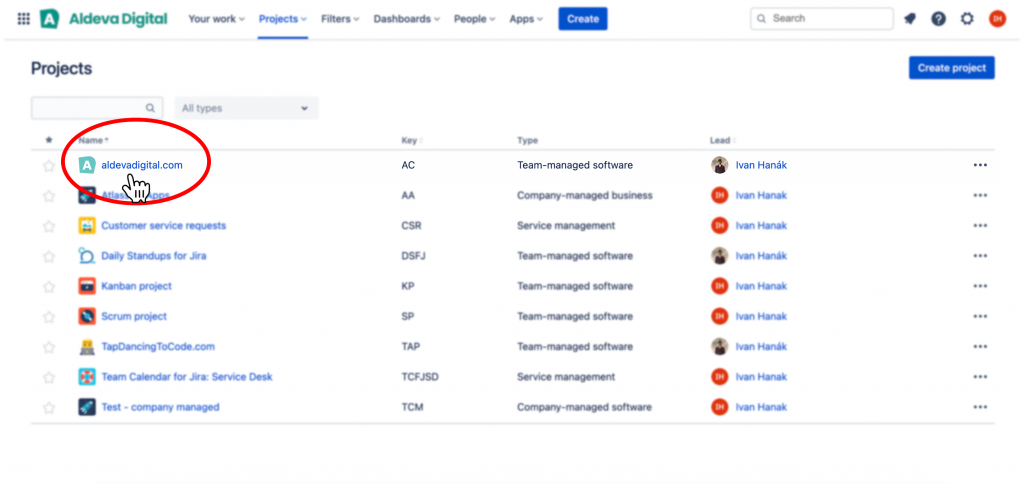This screenshot has height=484, width=1024.
Task: Sort projects by Name column
Action: tap(93, 140)
